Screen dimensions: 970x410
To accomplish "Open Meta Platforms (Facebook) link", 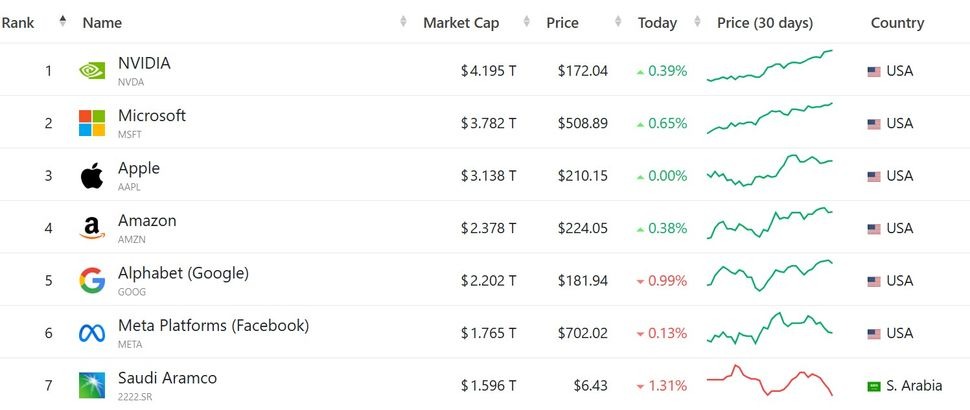I will (x=213, y=325).
